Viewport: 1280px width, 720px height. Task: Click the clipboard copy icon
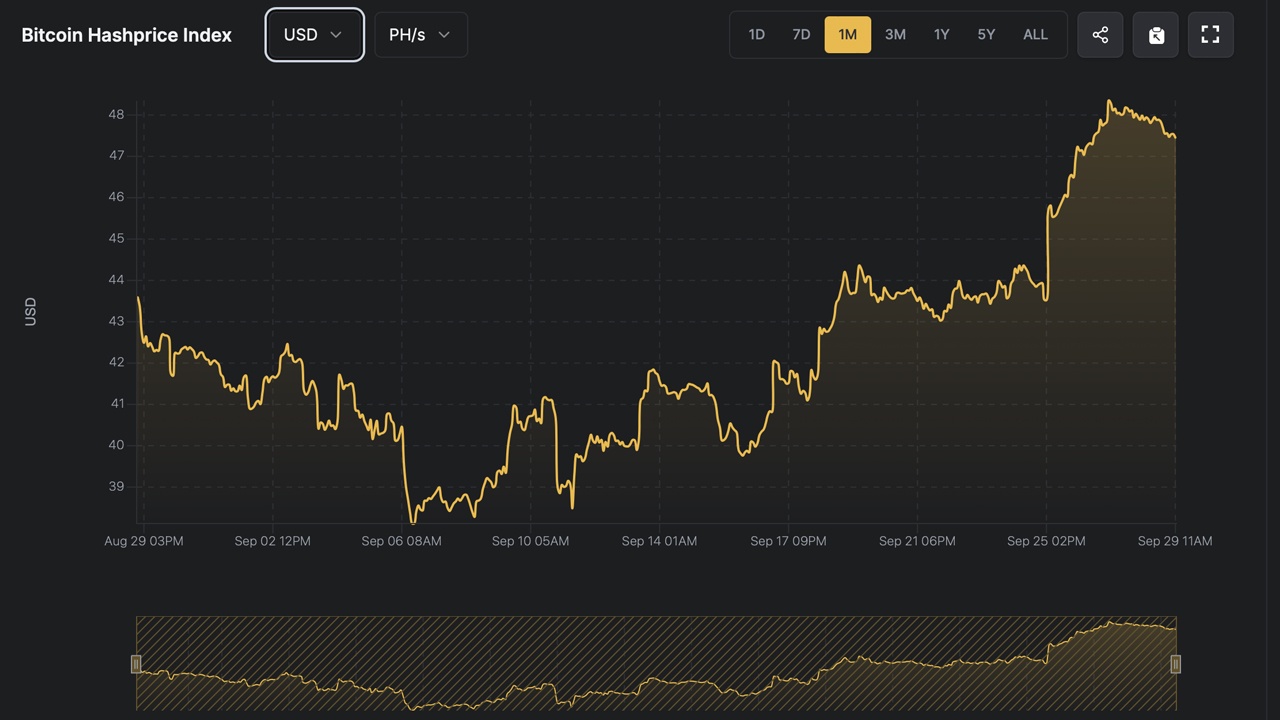pos(1155,35)
